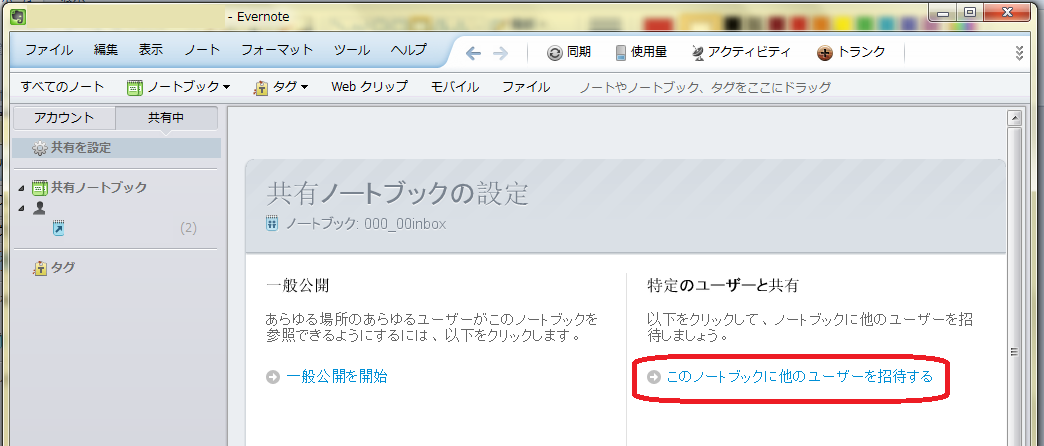
Task: Maximize the Evernote window
Action: [970, 12]
